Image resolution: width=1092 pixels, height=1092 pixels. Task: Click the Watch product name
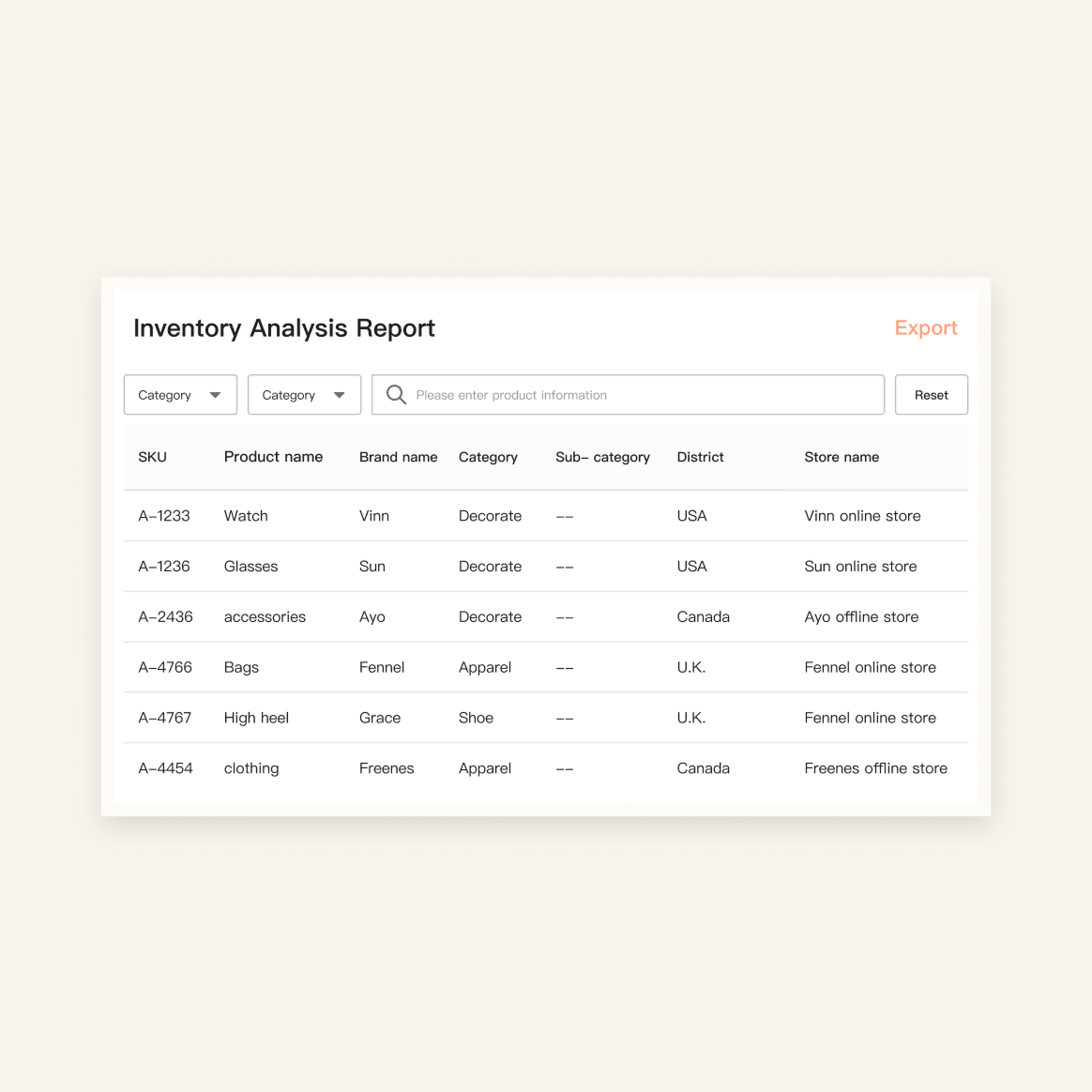coord(246,516)
